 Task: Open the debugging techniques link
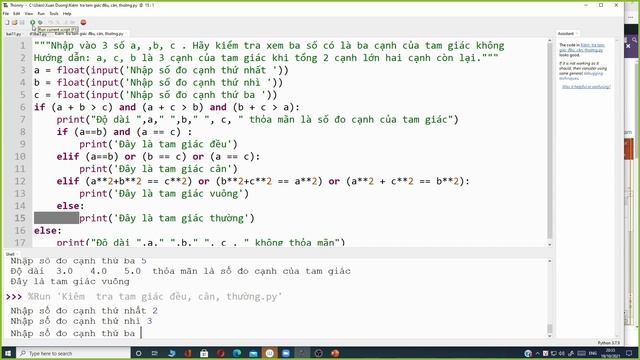pos(580,76)
